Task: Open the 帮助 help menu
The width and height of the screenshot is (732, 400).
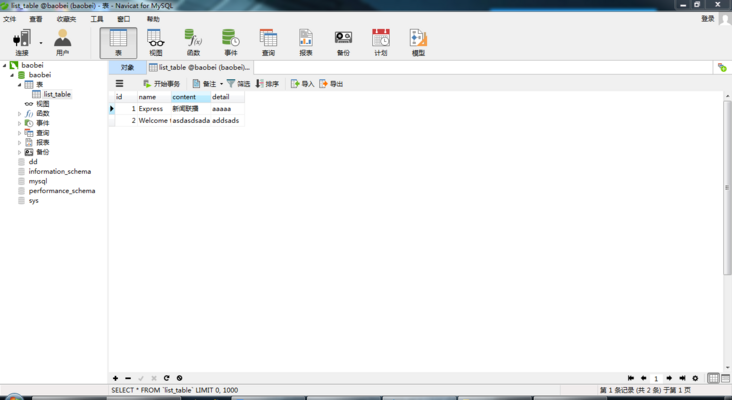Action: (153, 19)
